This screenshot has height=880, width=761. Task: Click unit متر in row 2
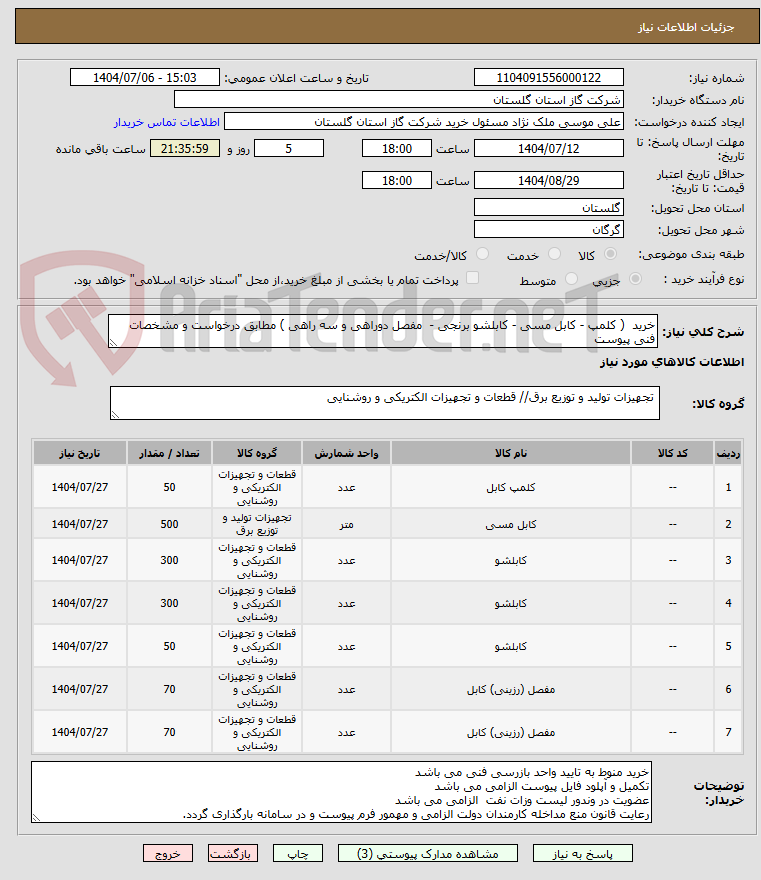[x=346, y=524]
